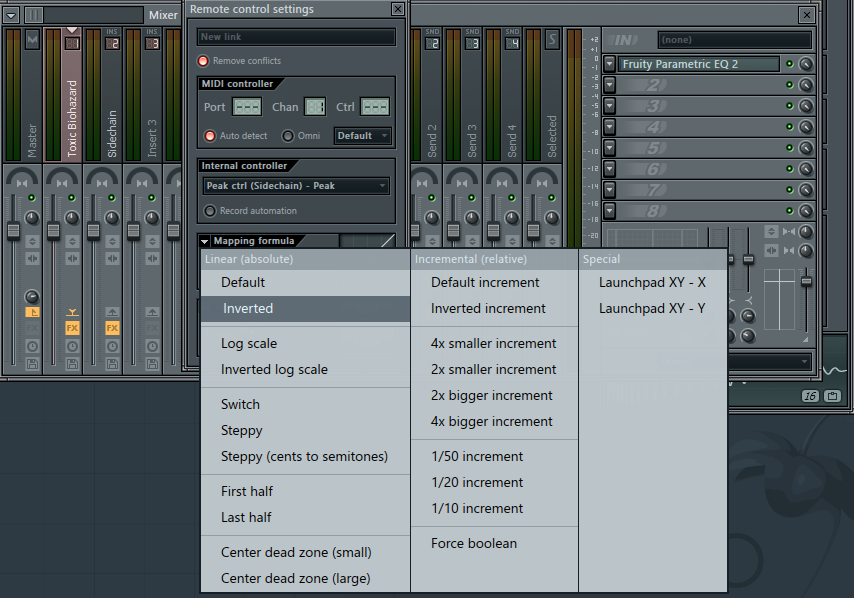Screen dimensions: 854x598
Task: Open the mixer menu arrow at top left
Action: (11, 15)
